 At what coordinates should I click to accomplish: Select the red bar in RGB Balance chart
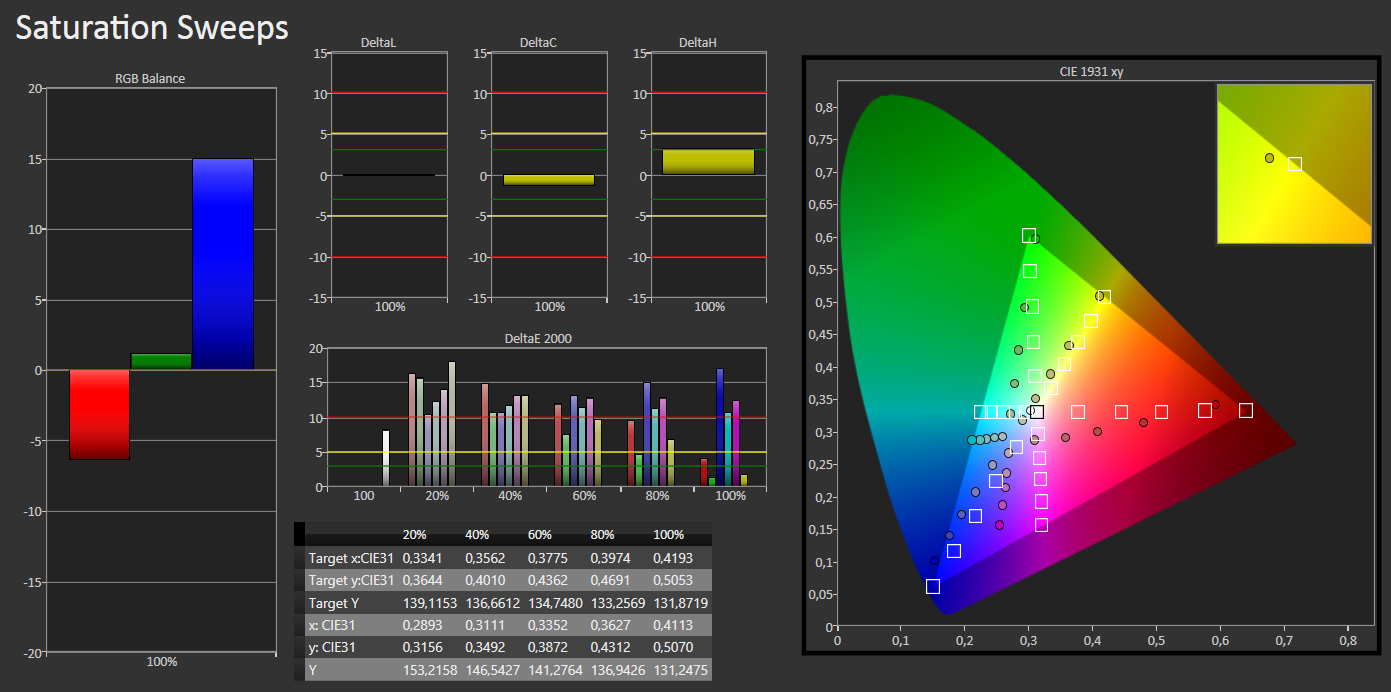(99, 415)
